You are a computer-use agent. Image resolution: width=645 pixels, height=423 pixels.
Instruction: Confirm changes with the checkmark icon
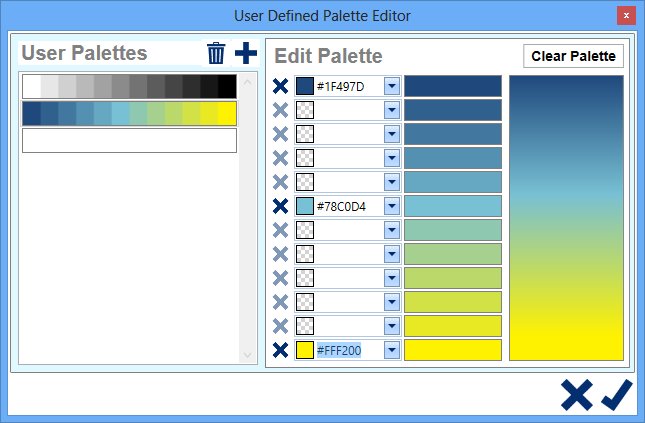click(617, 394)
